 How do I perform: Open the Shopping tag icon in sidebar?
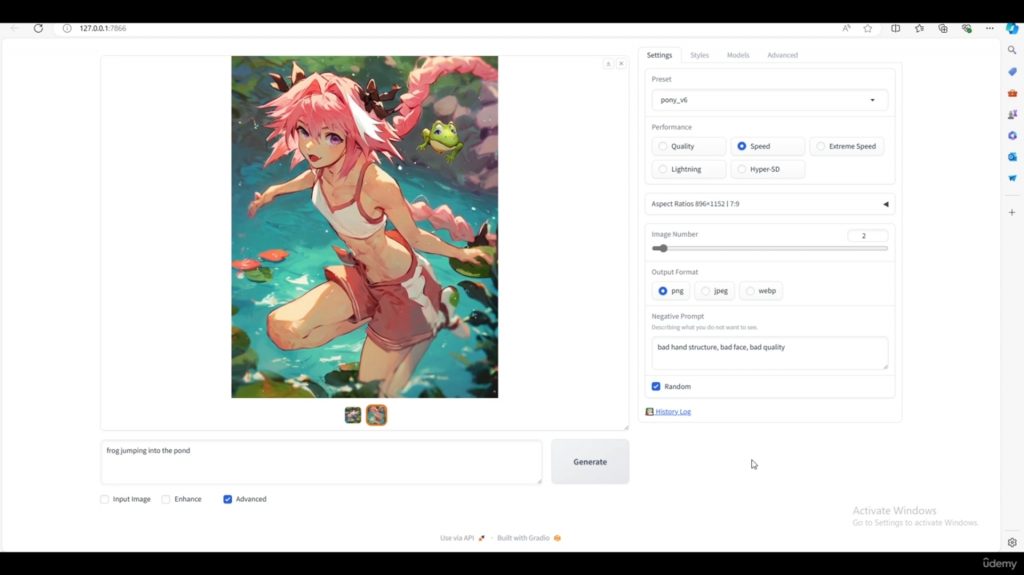[1012, 72]
